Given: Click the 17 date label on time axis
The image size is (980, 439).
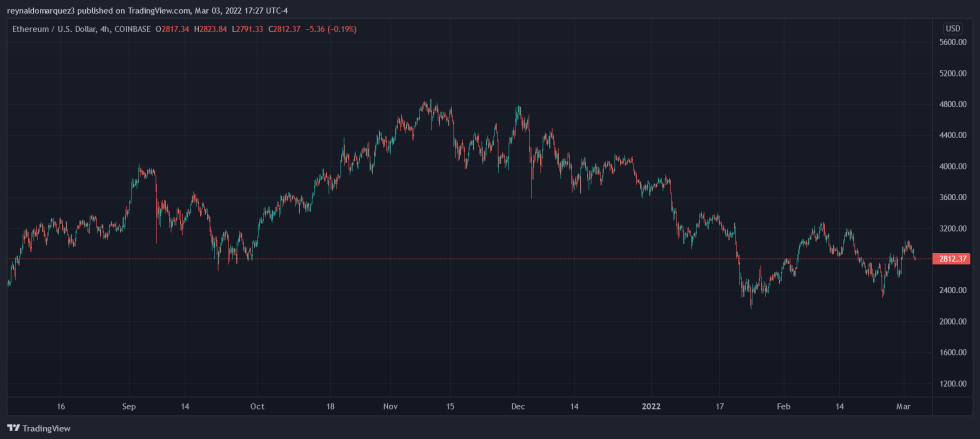Looking at the screenshot, I should 719,406.
